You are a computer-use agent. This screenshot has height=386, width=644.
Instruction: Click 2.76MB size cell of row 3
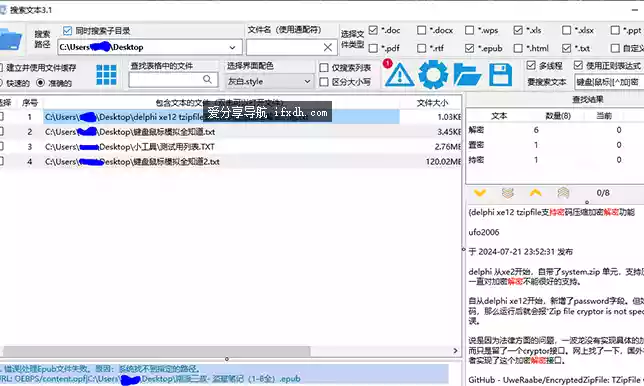click(x=448, y=147)
